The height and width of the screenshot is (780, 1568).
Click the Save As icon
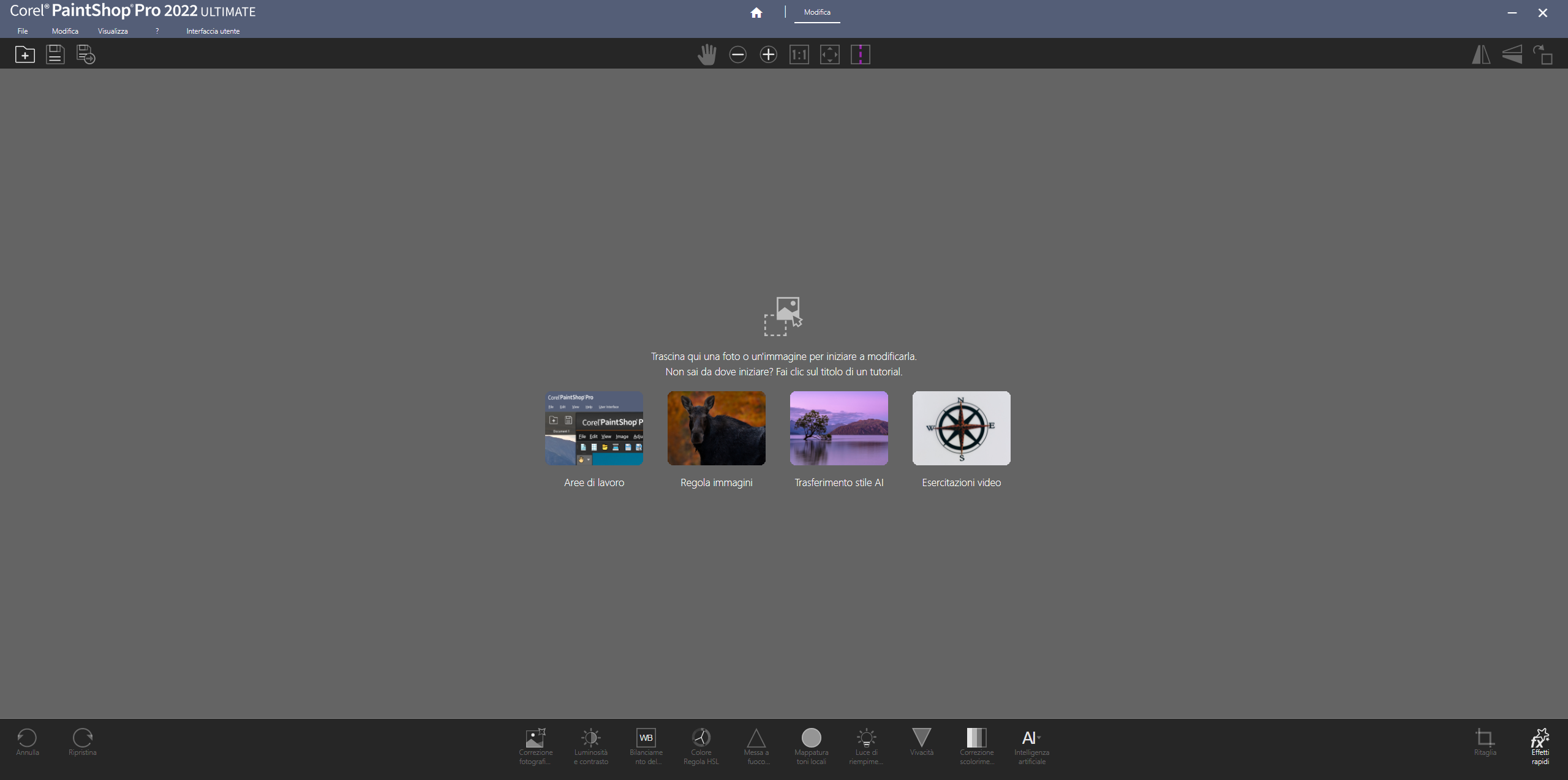pos(86,54)
